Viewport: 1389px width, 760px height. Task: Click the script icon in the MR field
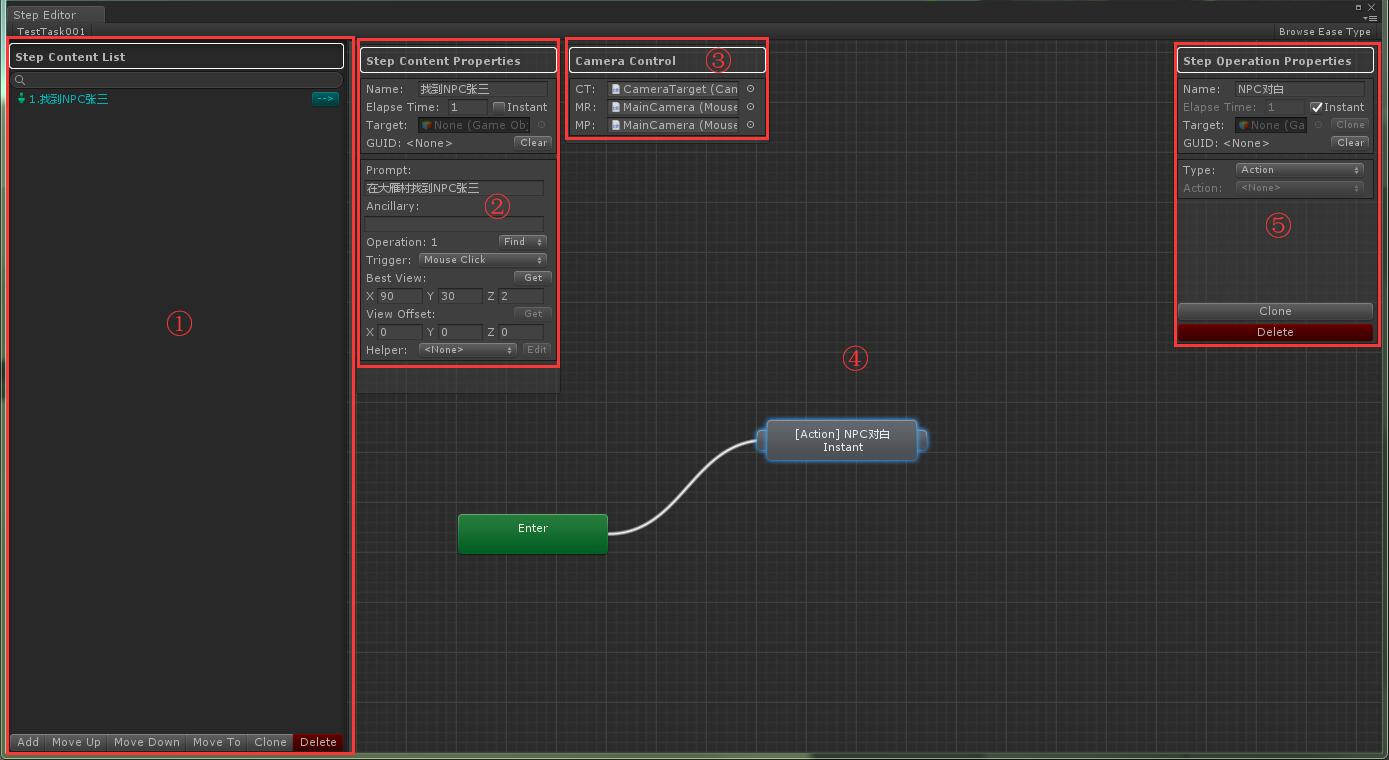(616, 107)
